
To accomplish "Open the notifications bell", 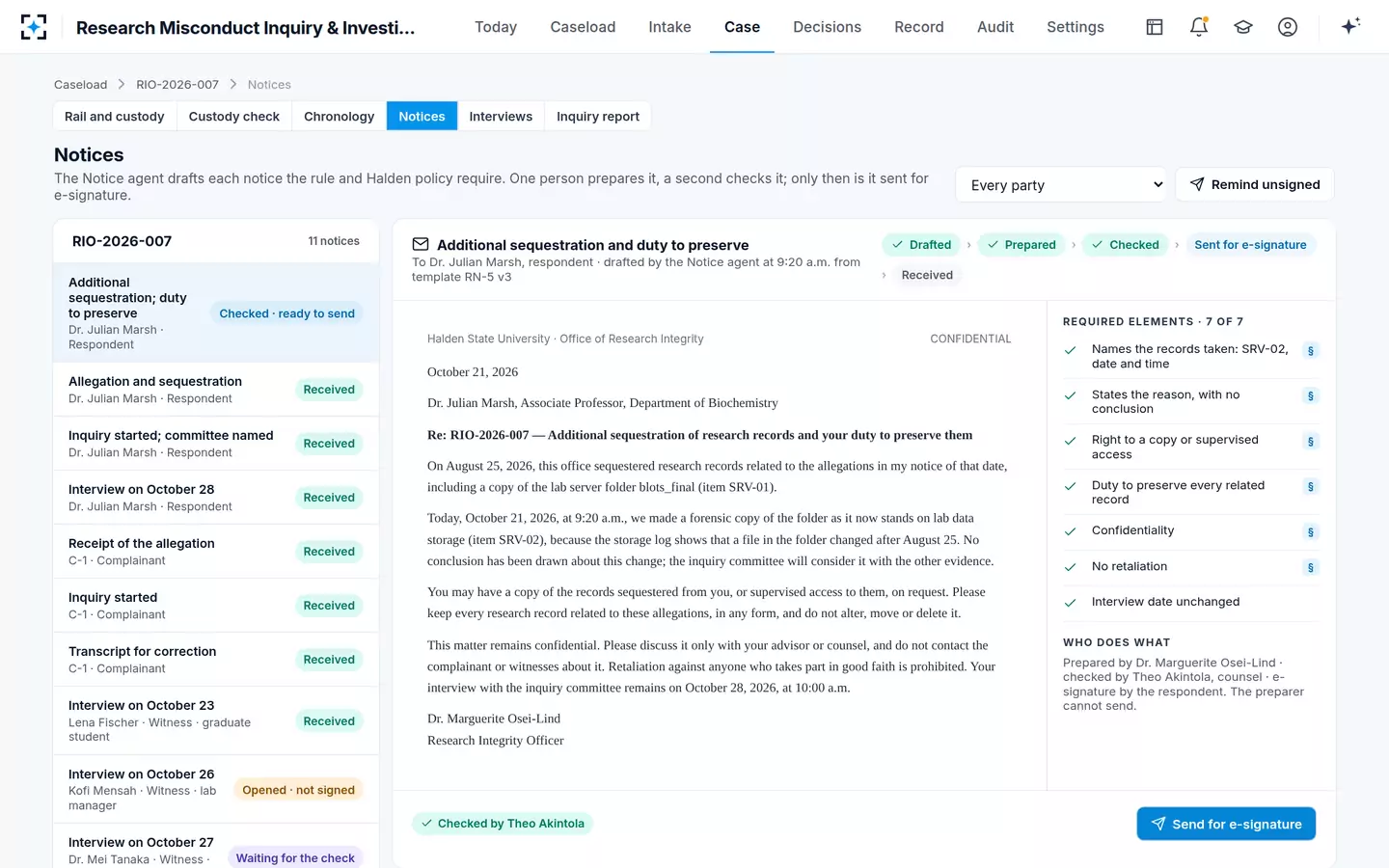I will pos(1199,27).
